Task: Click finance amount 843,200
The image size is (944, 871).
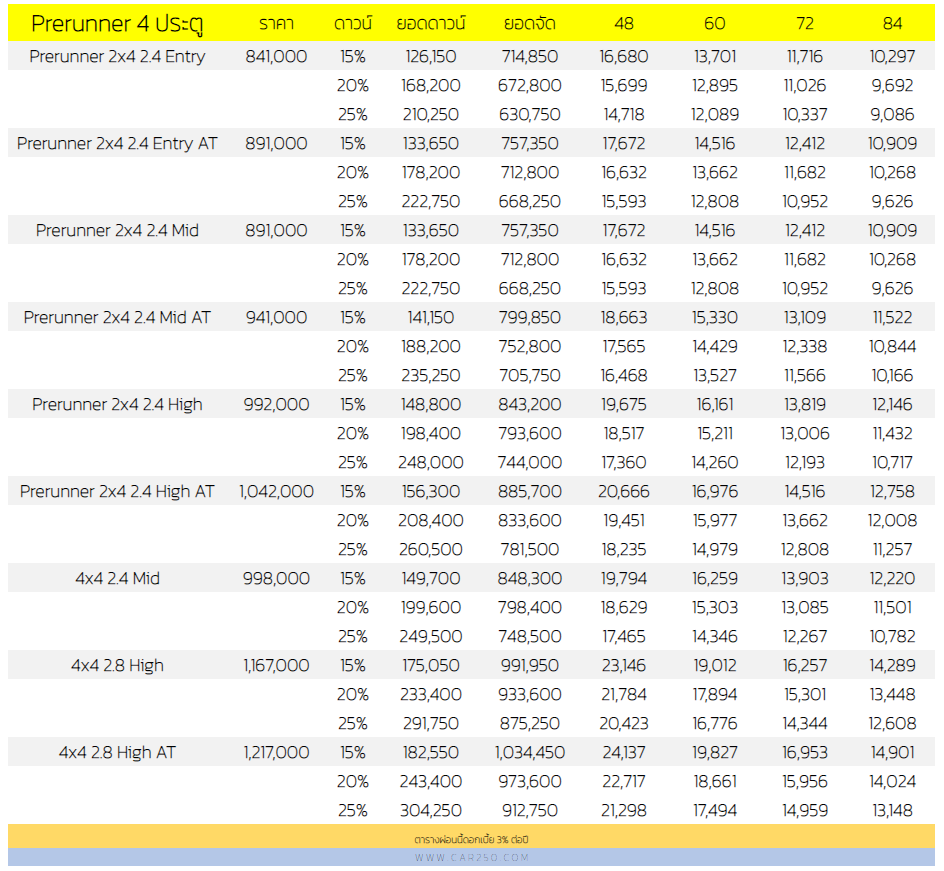Action: (530, 405)
